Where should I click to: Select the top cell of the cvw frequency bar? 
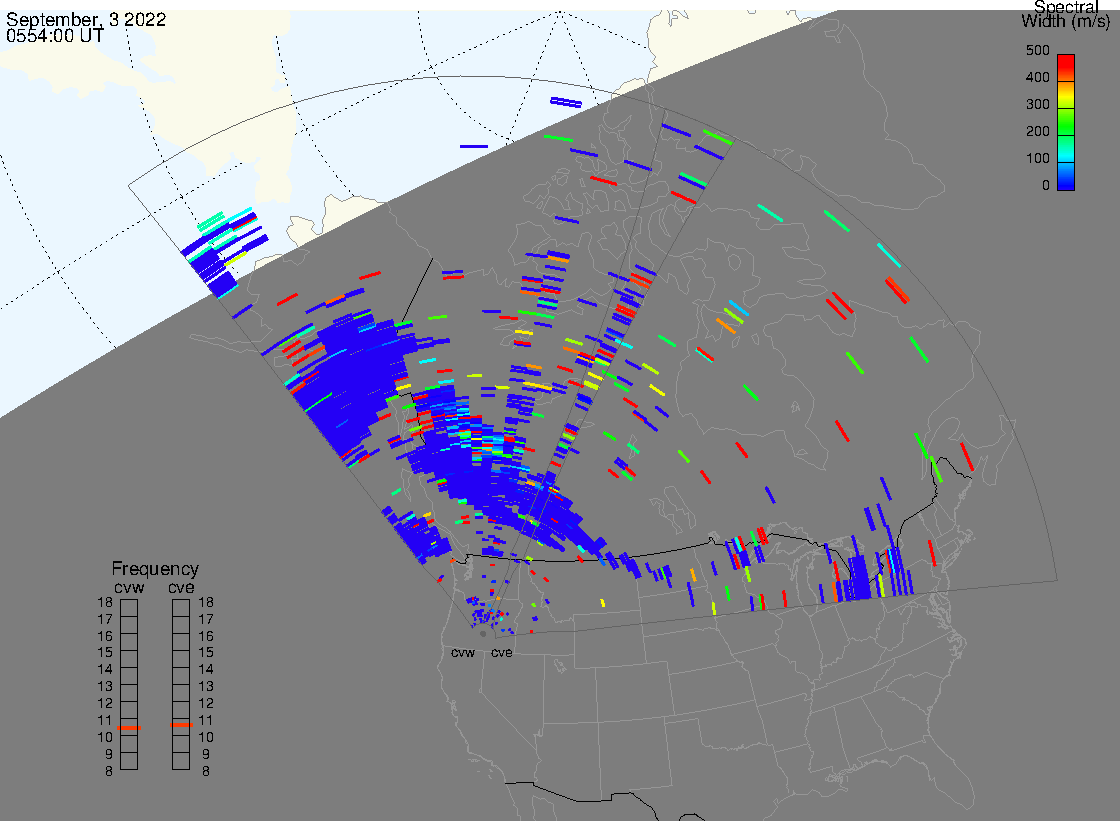129,608
